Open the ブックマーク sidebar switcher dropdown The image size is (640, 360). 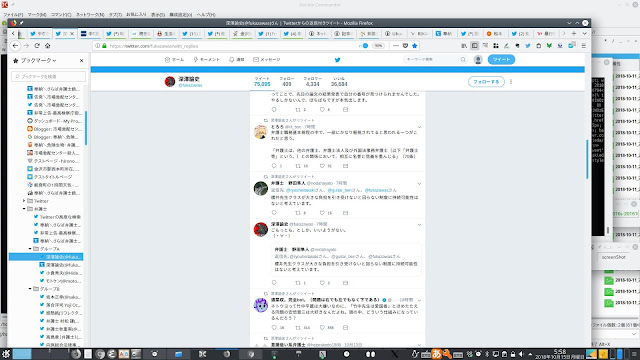[38, 60]
